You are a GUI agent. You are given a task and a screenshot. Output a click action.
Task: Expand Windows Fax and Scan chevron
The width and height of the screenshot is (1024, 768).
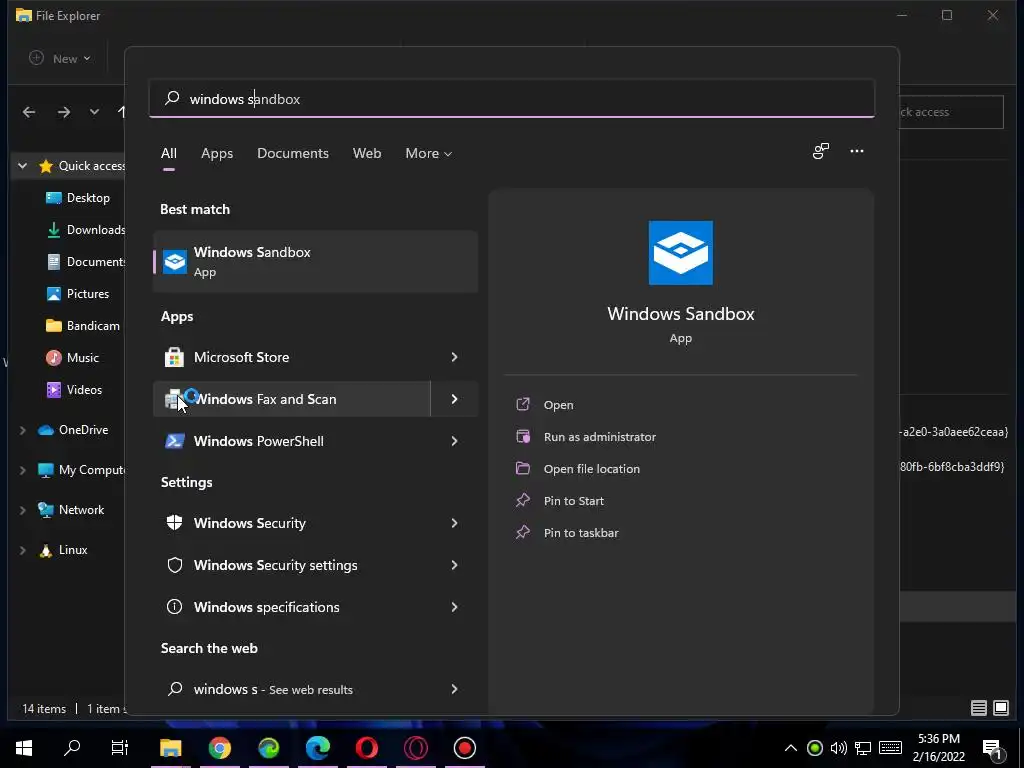(x=455, y=399)
